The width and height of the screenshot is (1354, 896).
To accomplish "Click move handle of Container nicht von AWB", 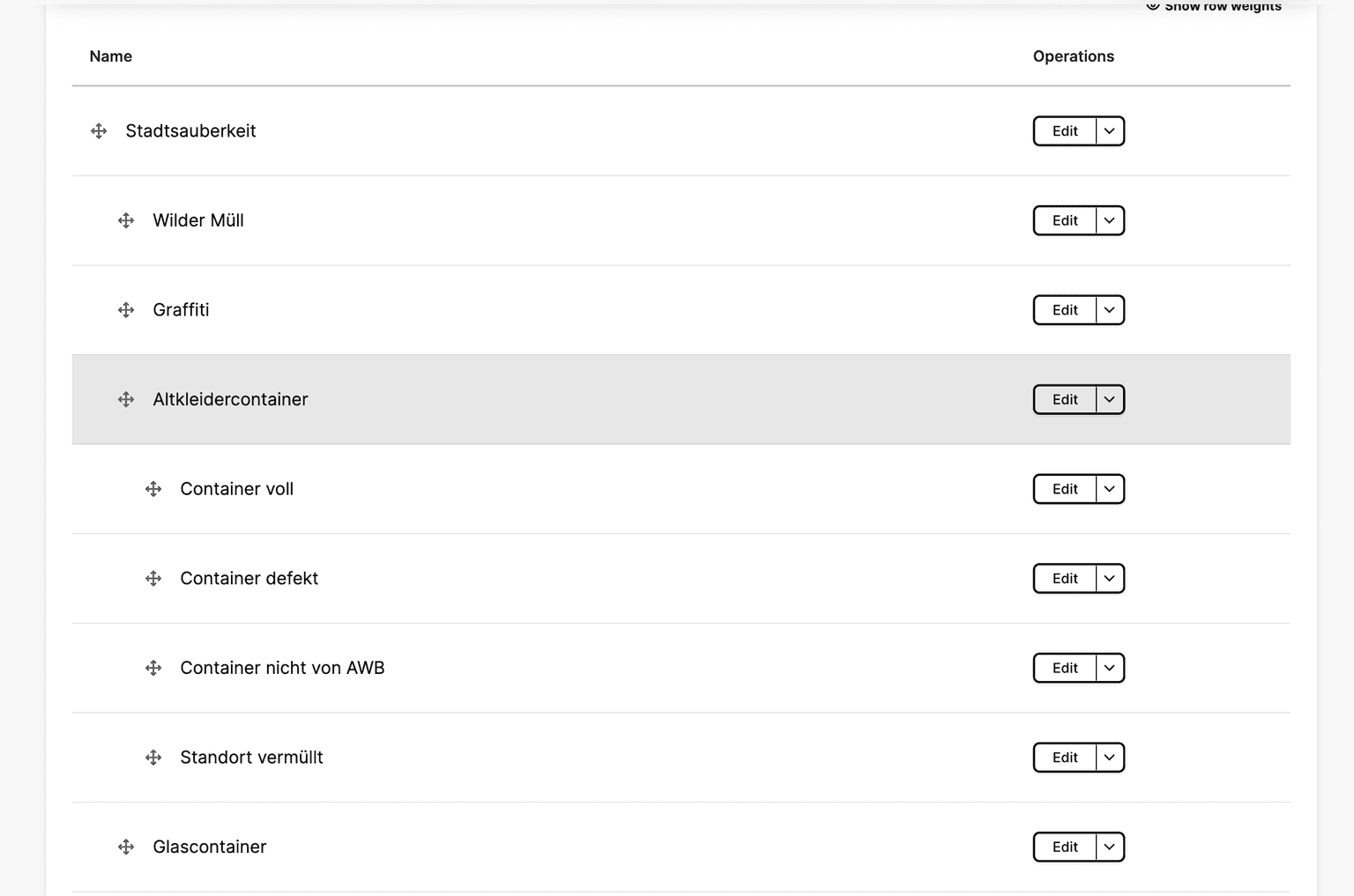I will pos(153,668).
